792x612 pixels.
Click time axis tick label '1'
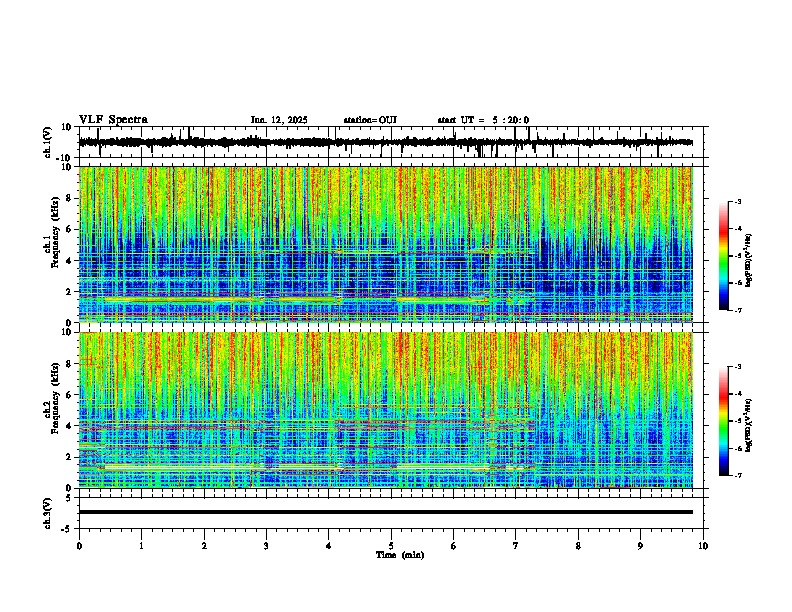coord(141,546)
